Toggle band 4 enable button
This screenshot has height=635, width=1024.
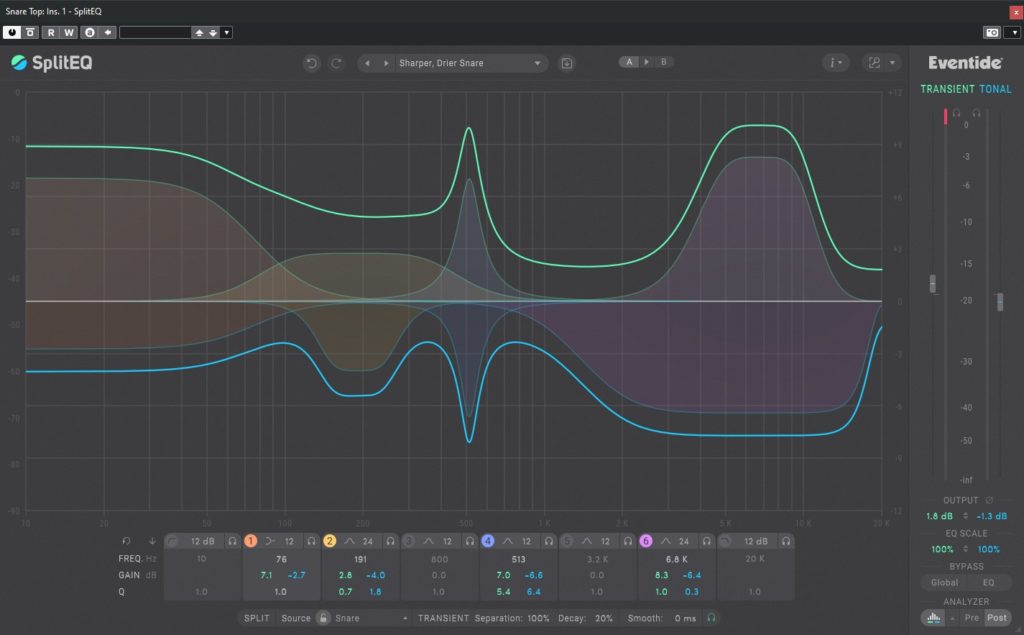tap(487, 541)
